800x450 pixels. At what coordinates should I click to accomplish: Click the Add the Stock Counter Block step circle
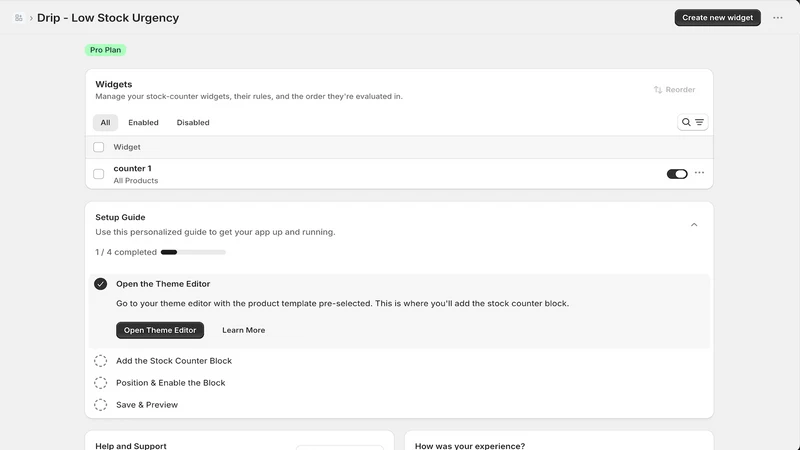(101, 361)
